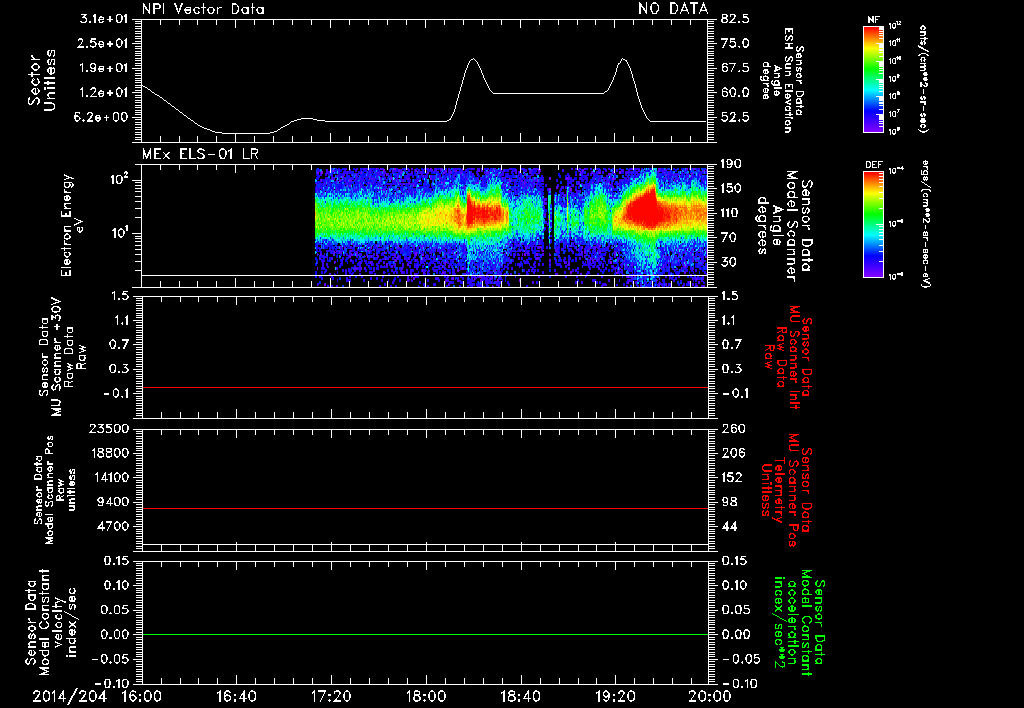Click the 16:40 time axis label
Image resolution: width=1024 pixels, height=708 pixels.
[236, 696]
